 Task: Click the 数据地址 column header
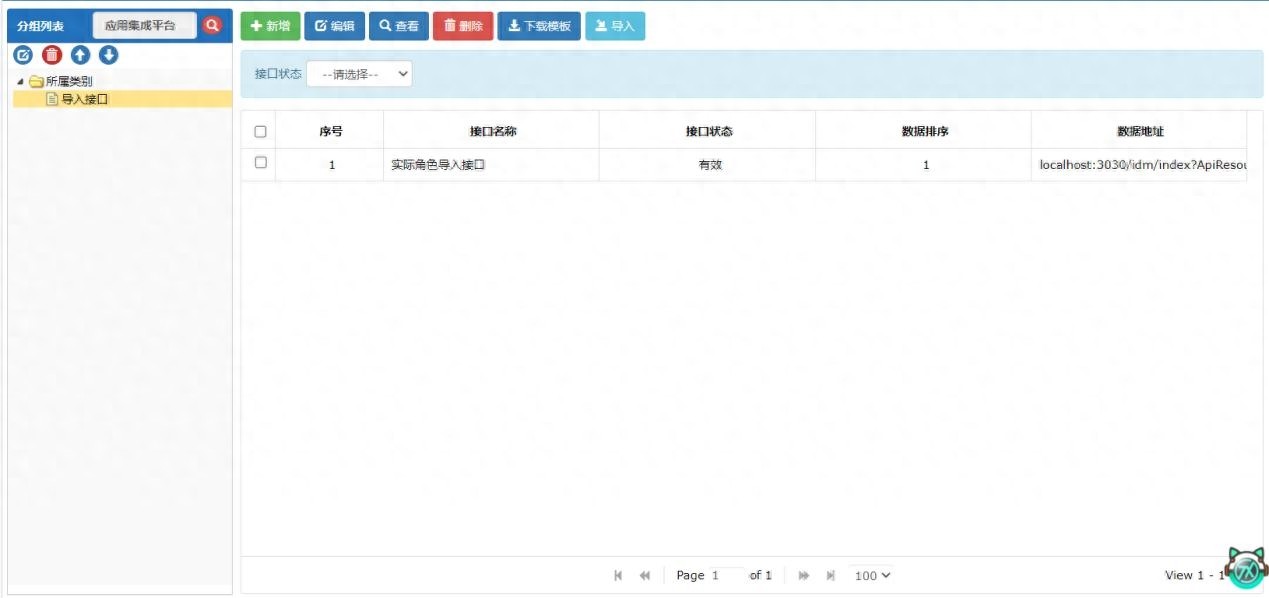tap(1140, 131)
